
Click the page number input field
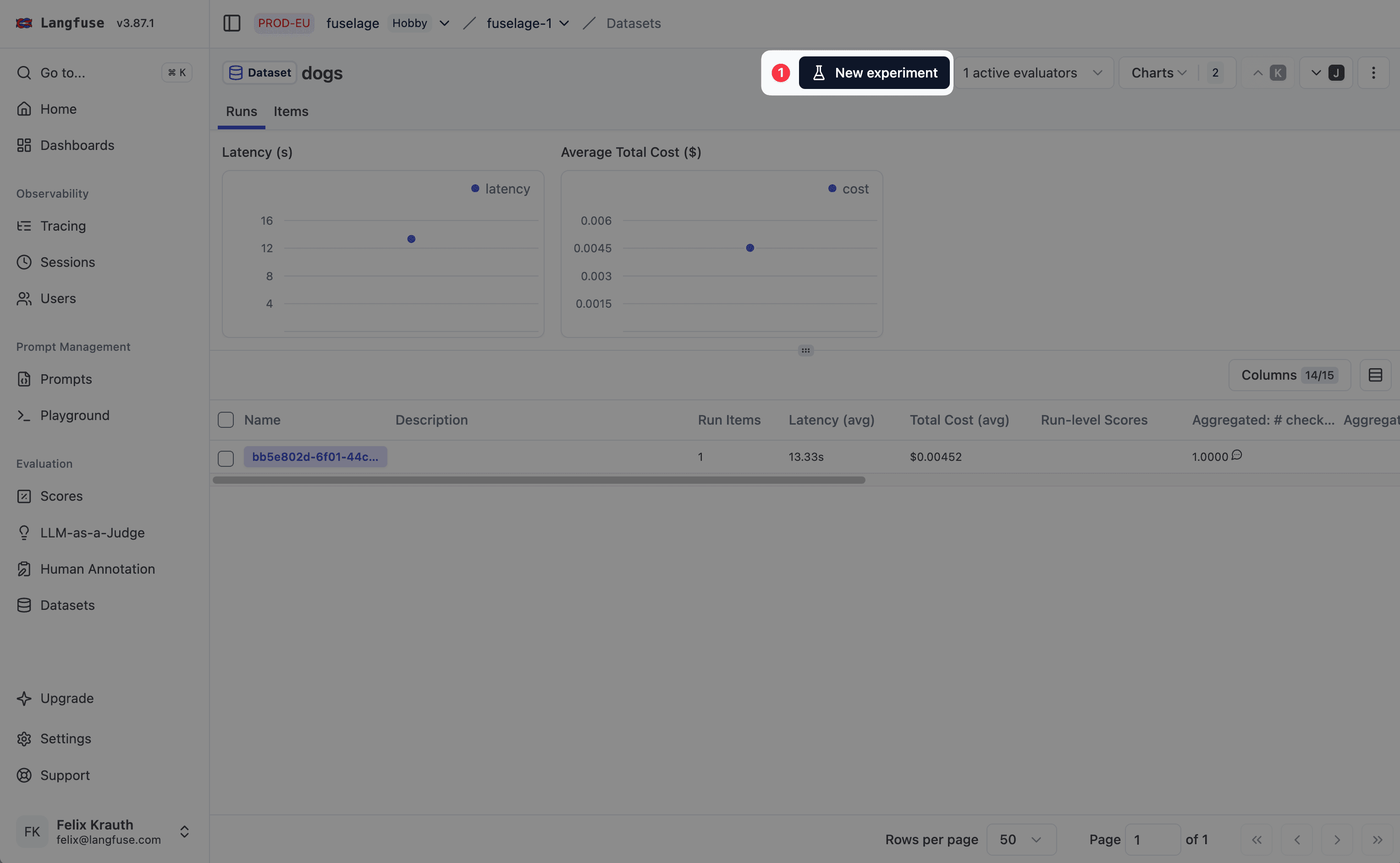click(1153, 839)
